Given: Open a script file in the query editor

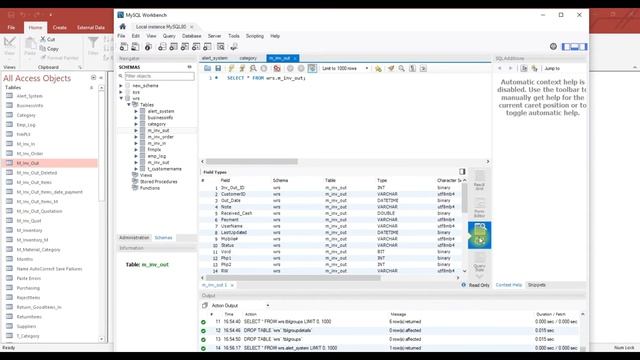Looking at the screenshot, I should pos(207,68).
